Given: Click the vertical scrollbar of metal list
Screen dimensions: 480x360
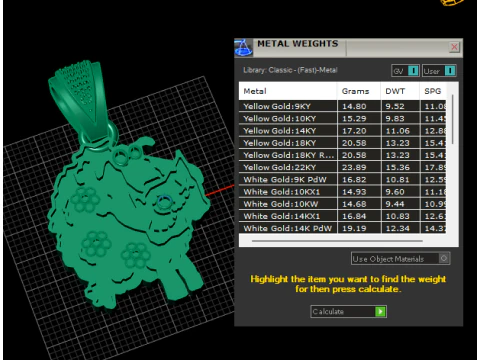Looking at the screenshot, I should (452, 119).
